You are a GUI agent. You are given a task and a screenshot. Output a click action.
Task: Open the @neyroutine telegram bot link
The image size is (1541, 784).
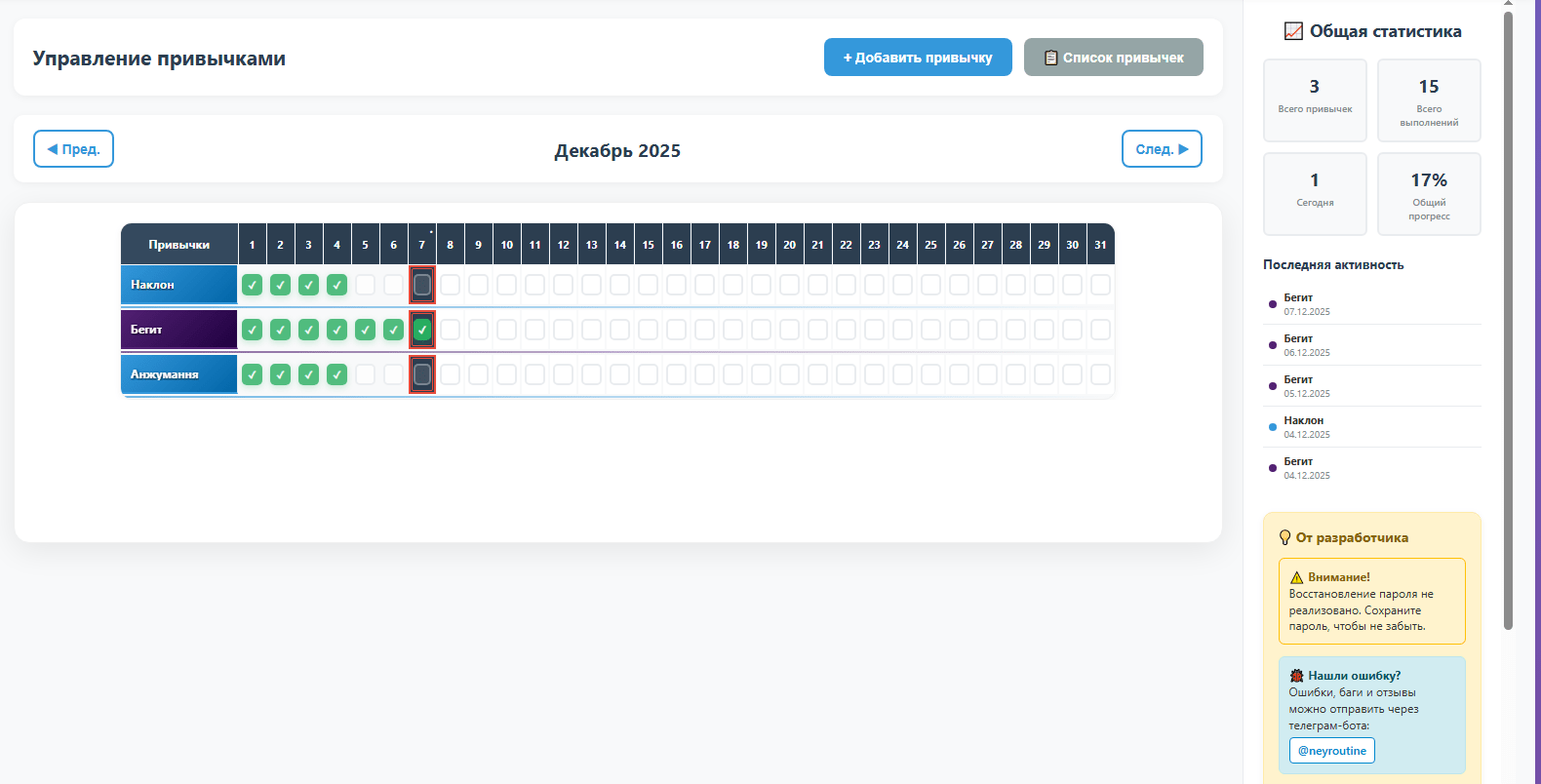pos(1331,751)
